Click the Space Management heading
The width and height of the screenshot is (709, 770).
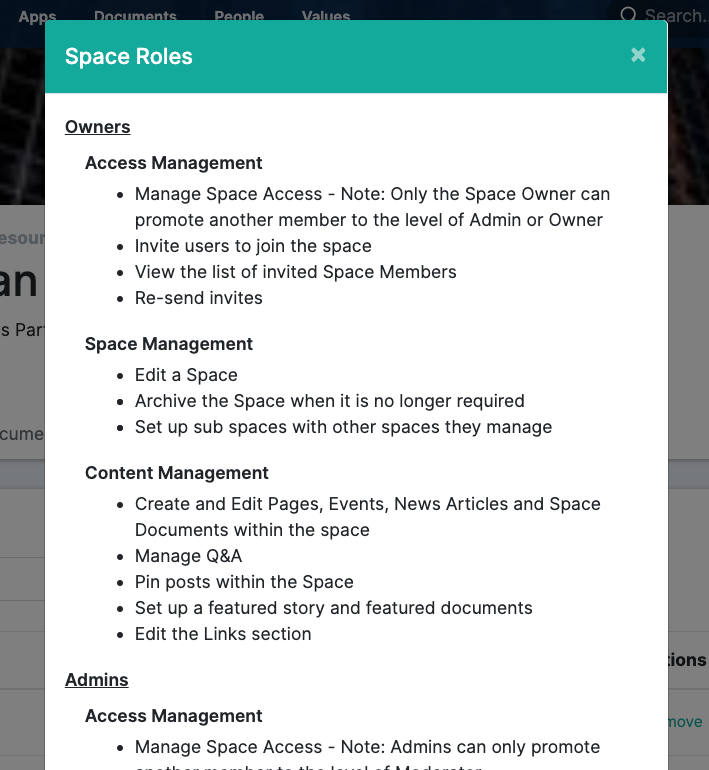click(169, 344)
